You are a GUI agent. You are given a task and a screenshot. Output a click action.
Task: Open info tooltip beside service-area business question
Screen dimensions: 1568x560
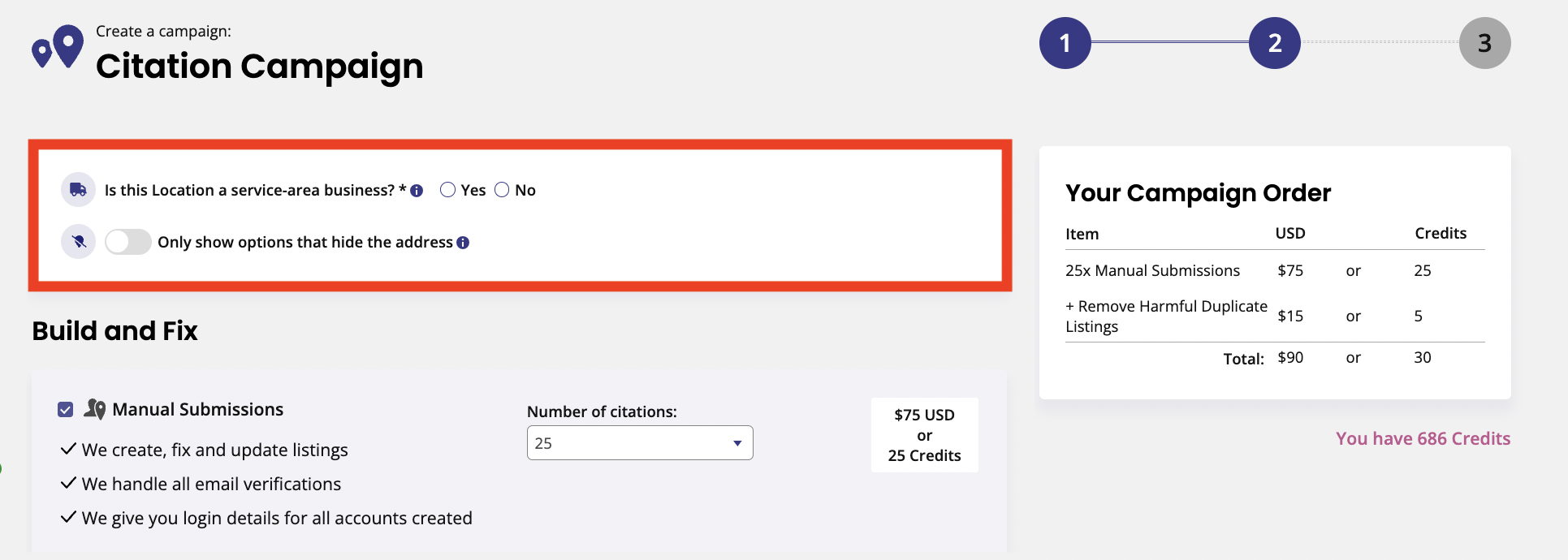tap(417, 191)
